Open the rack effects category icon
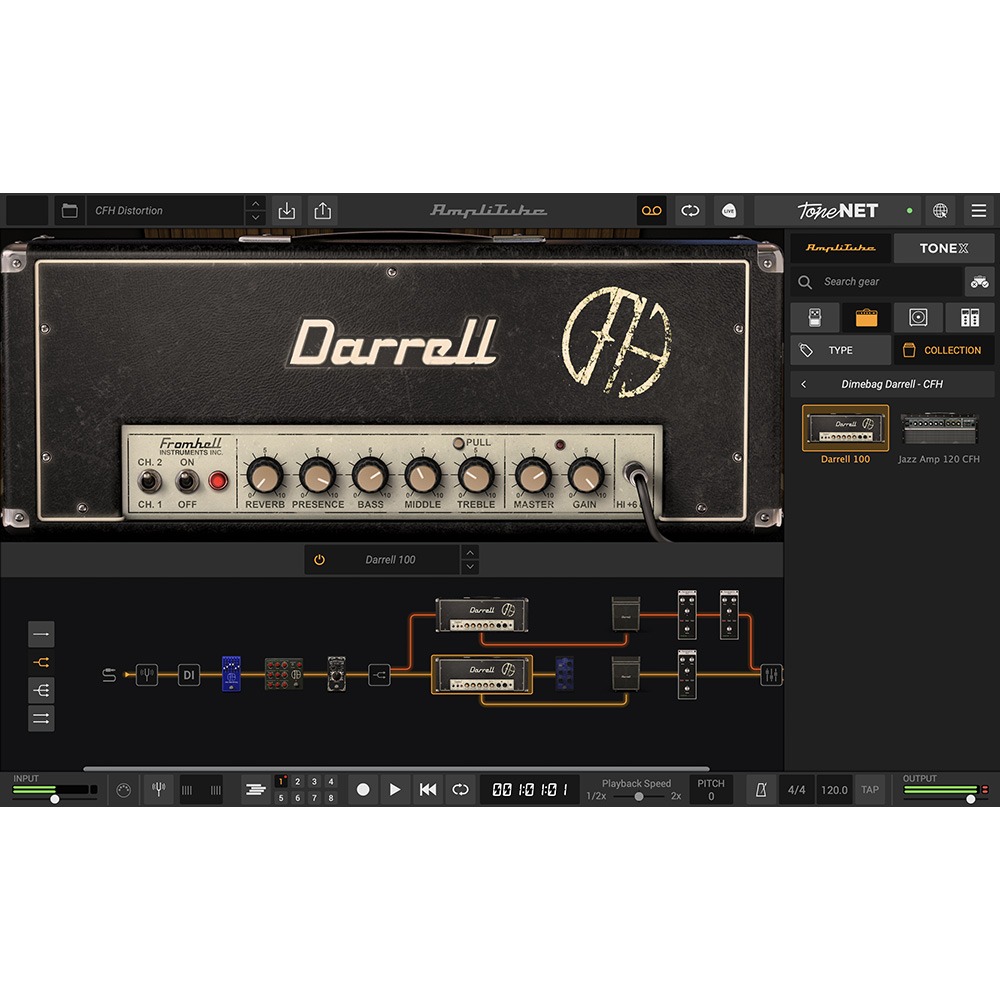The height and width of the screenshot is (1000, 1000). (969, 316)
